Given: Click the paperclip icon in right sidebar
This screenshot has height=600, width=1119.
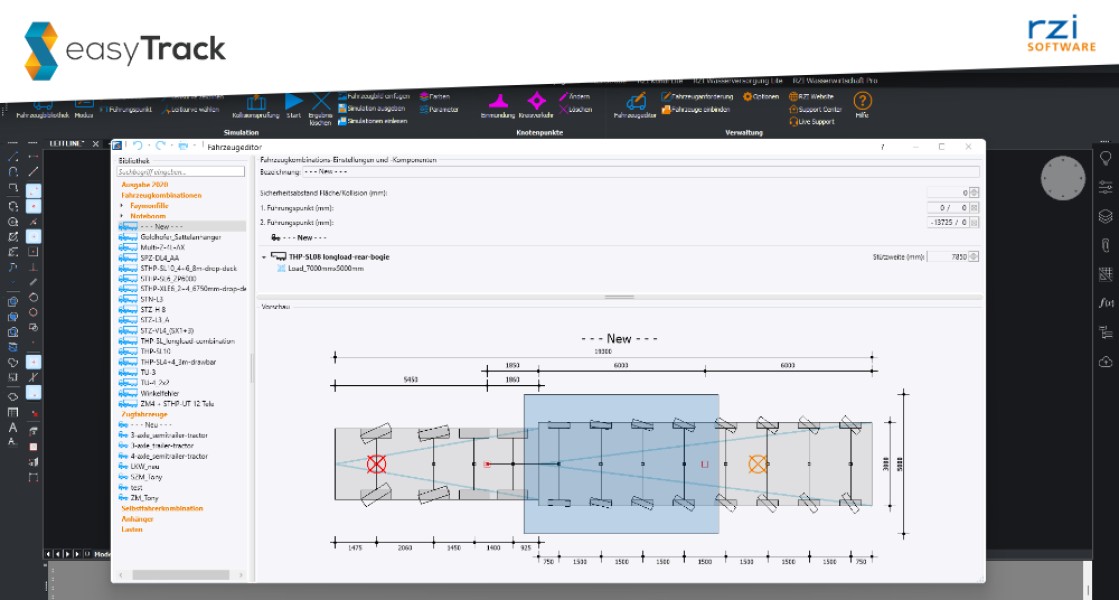Looking at the screenshot, I should pos(1105,245).
